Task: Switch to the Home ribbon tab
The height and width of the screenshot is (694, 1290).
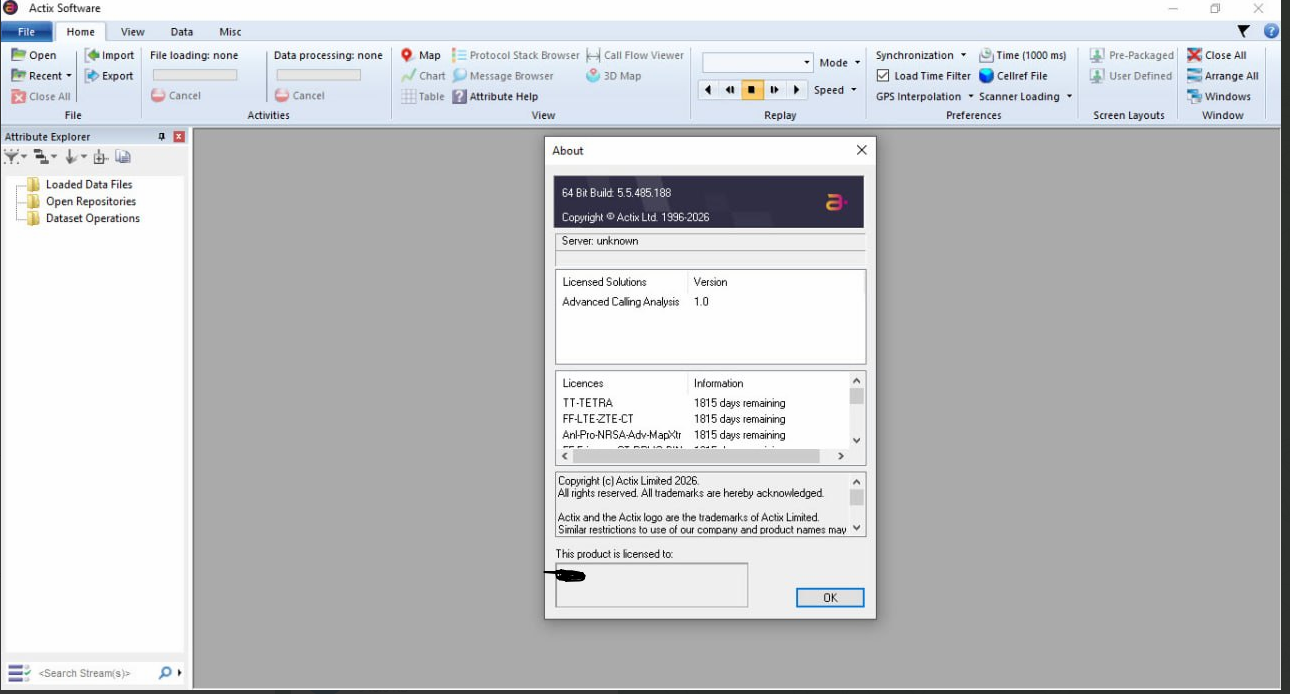Action: pyautogui.click(x=81, y=32)
